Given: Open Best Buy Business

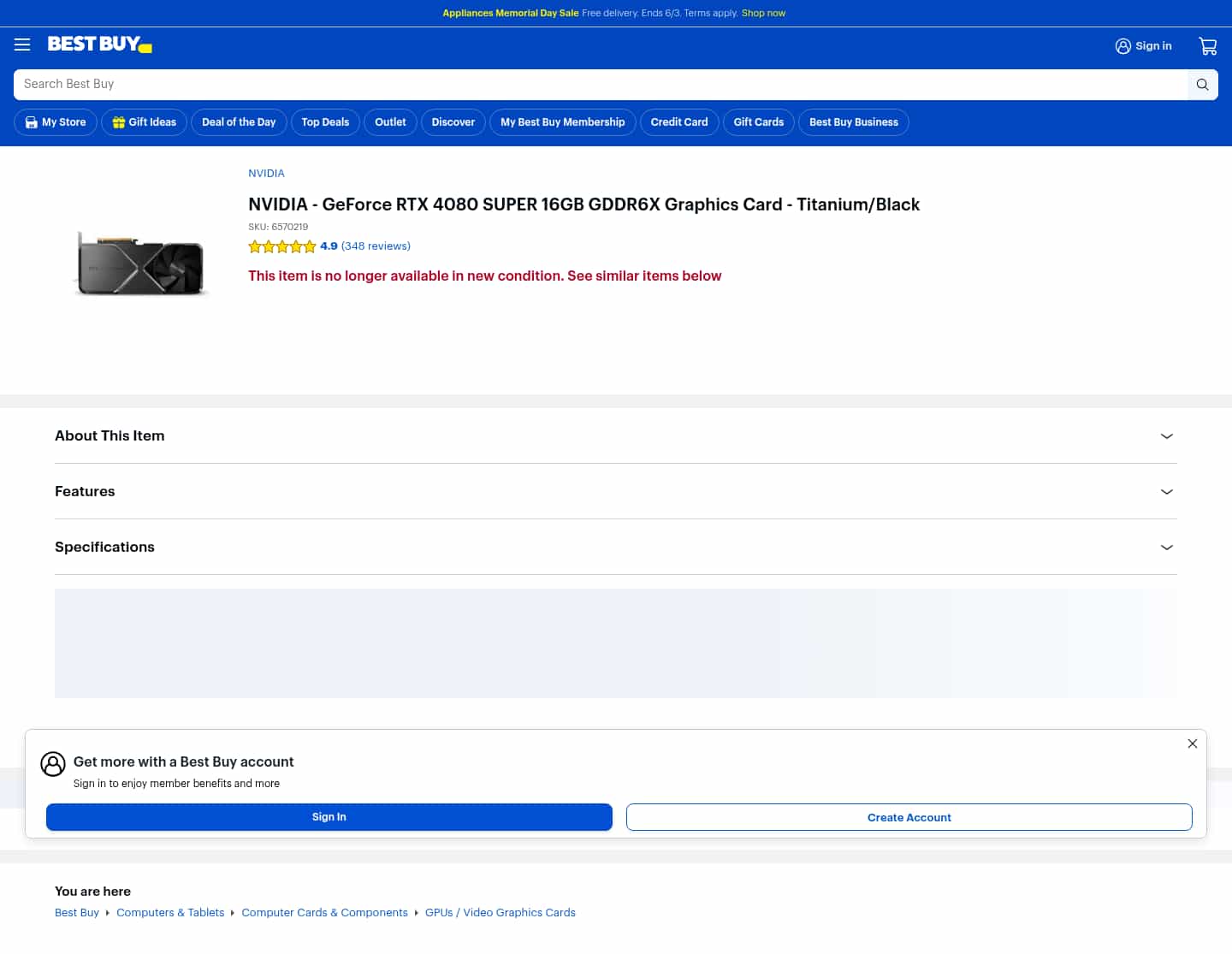Looking at the screenshot, I should [854, 122].
